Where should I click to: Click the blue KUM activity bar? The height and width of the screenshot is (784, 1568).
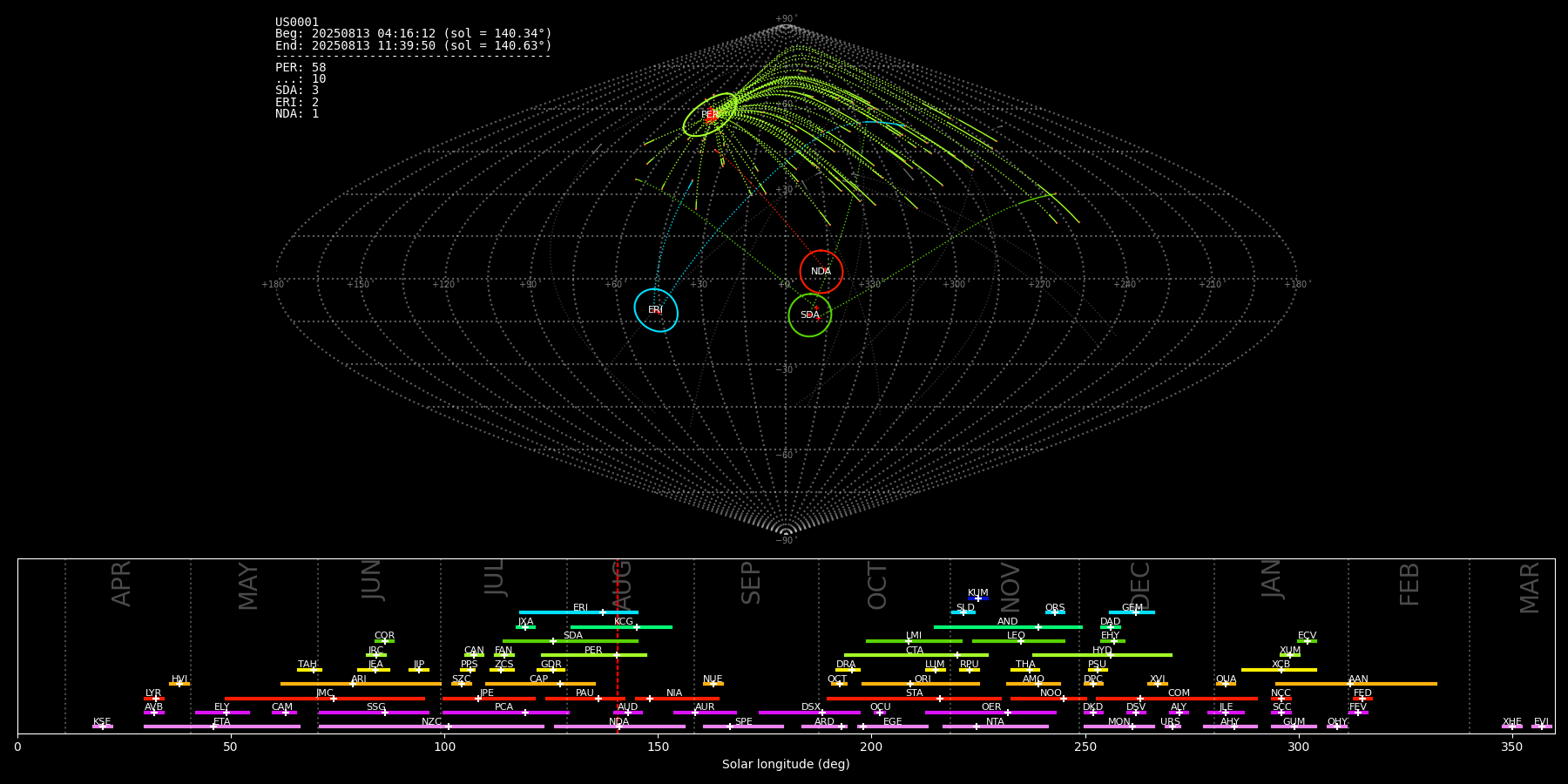point(978,598)
